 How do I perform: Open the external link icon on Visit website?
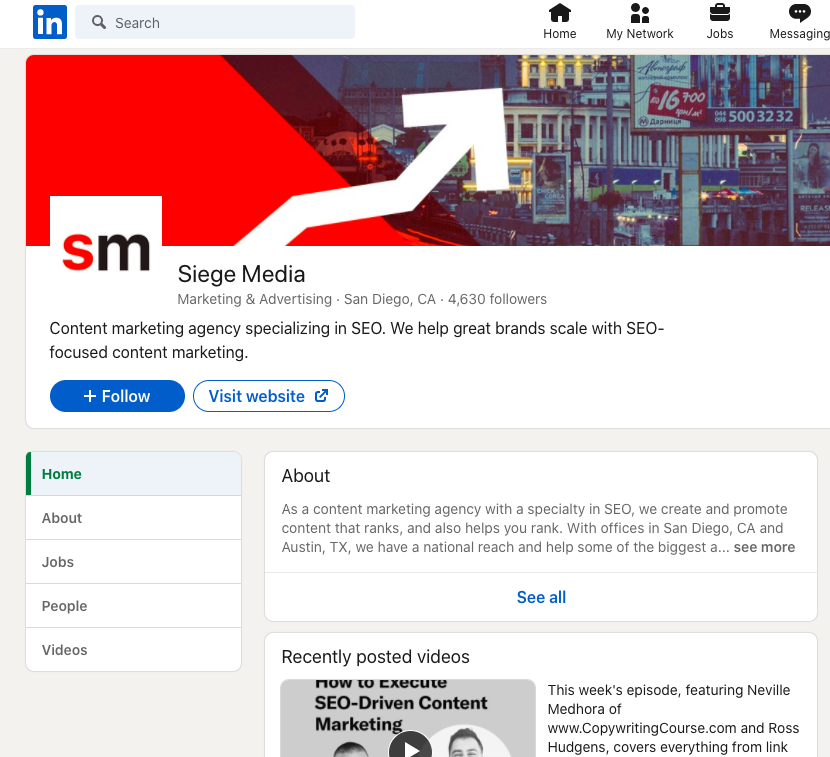click(x=321, y=396)
